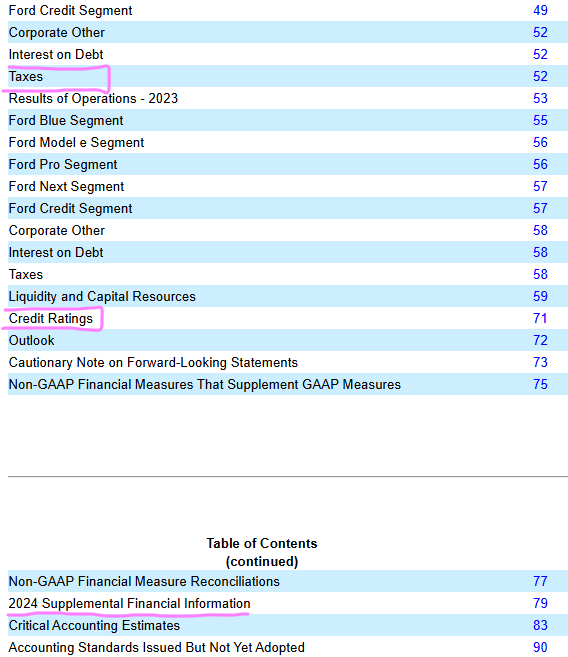Open page 58 link beside the second Taxes entry
The height and width of the screenshot is (657, 568).
[540, 274]
